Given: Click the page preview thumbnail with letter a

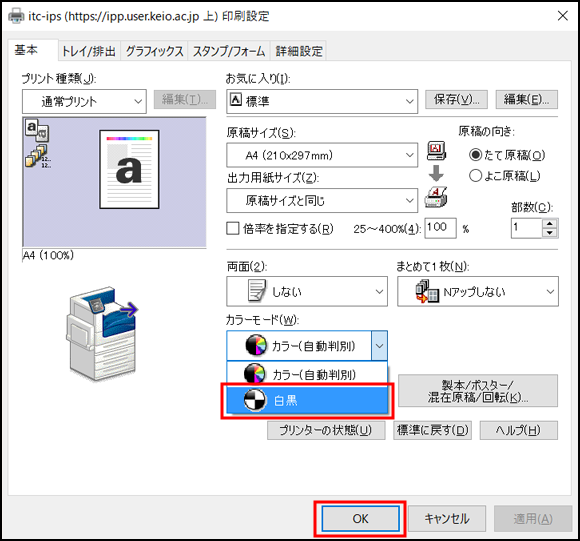Looking at the screenshot, I should (x=129, y=169).
